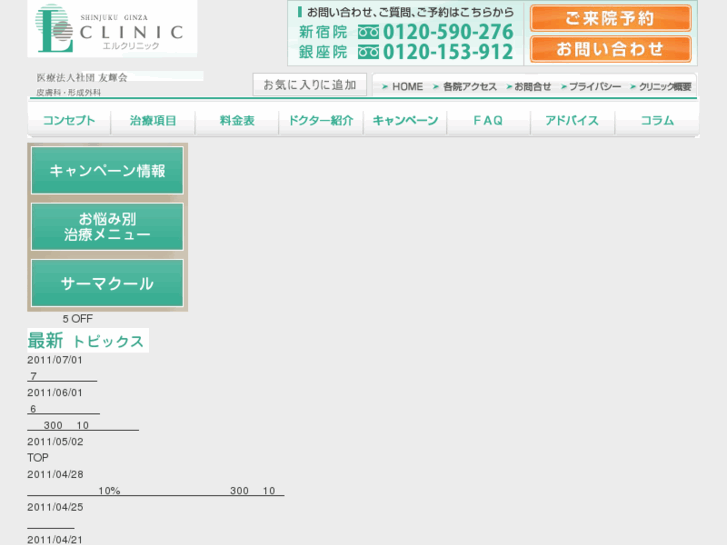Select ドクター紹介 menu tab
Screen dimensions: 727x545
coord(321,121)
